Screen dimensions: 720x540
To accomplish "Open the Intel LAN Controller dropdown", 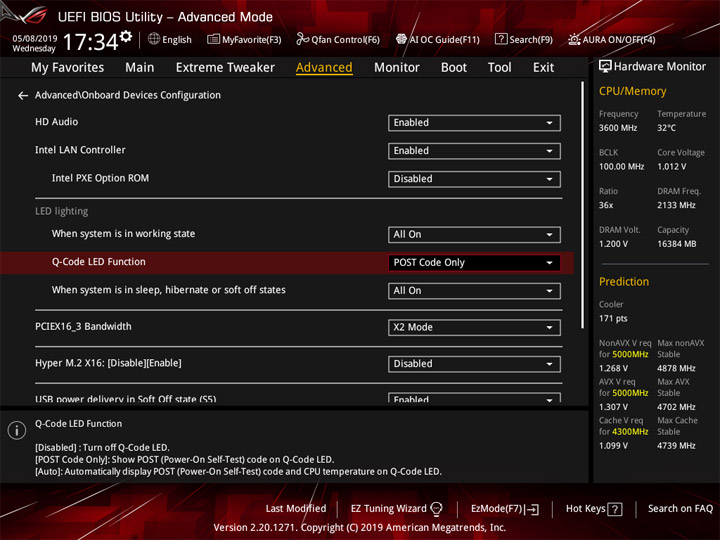I will 474,151.
